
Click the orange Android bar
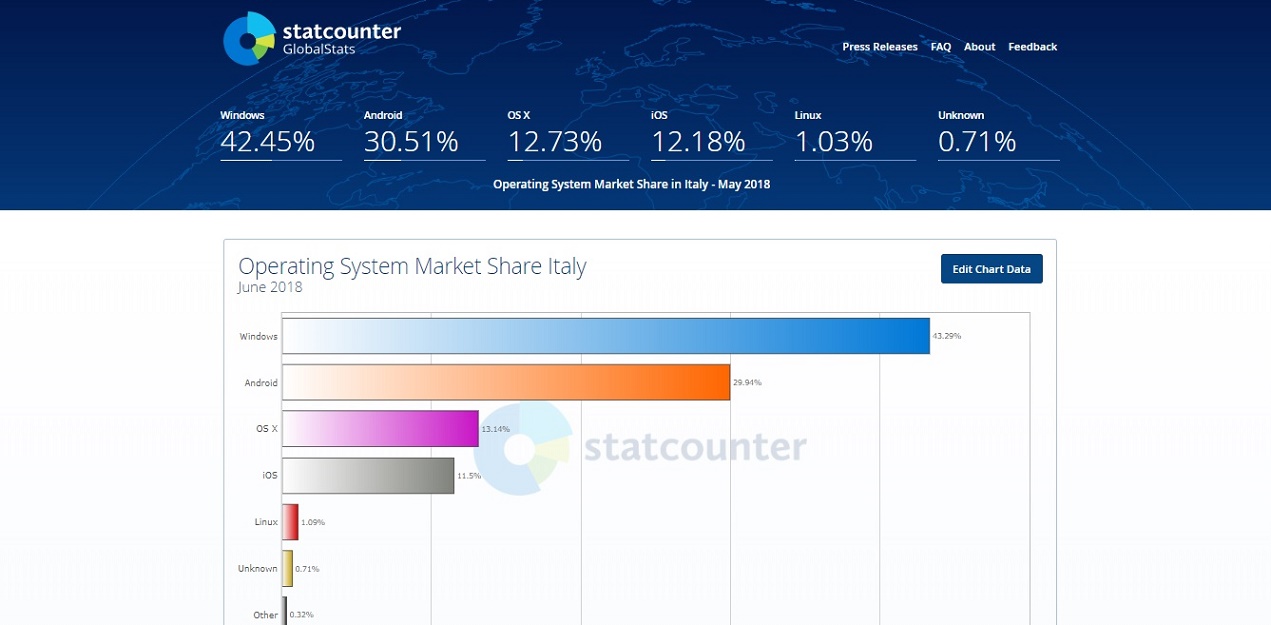(506, 382)
